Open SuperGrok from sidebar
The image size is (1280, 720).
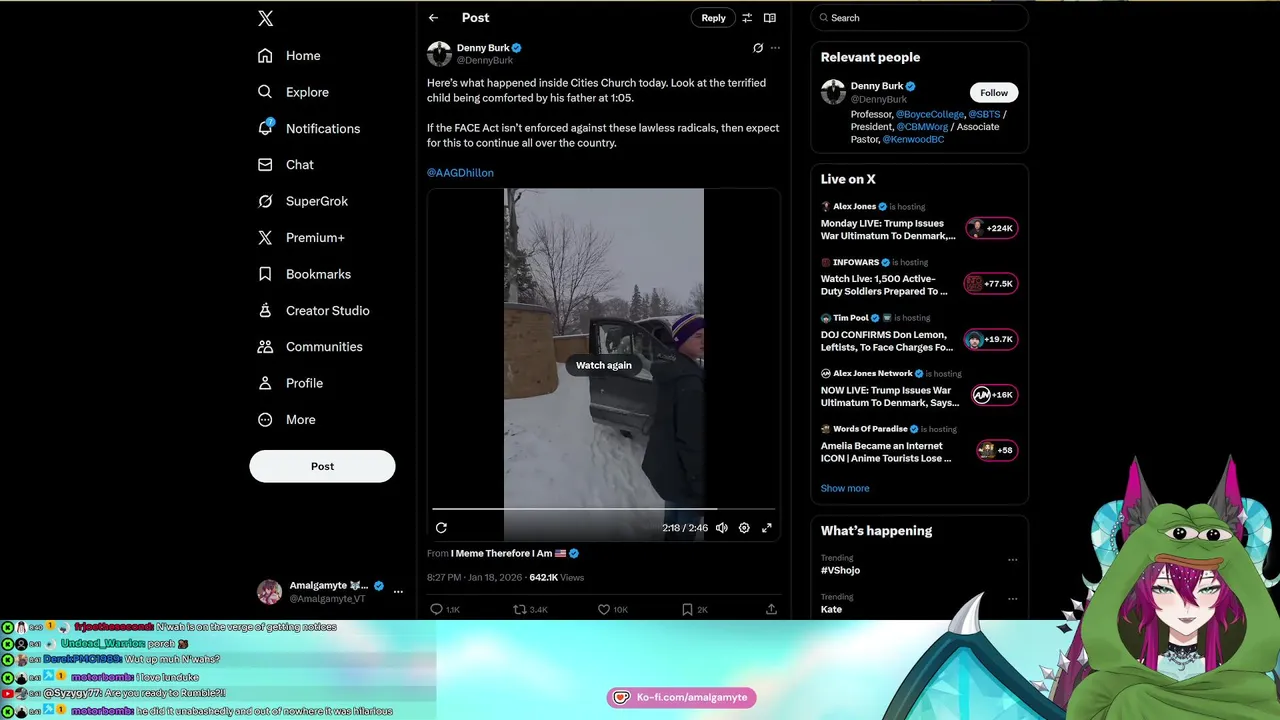click(x=303, y=201)
